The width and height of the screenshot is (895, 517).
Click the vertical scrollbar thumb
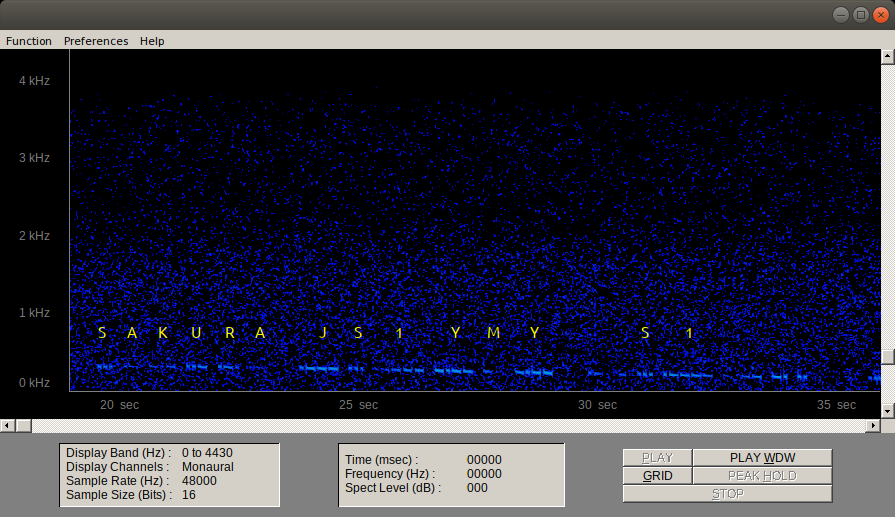point(888,357)
